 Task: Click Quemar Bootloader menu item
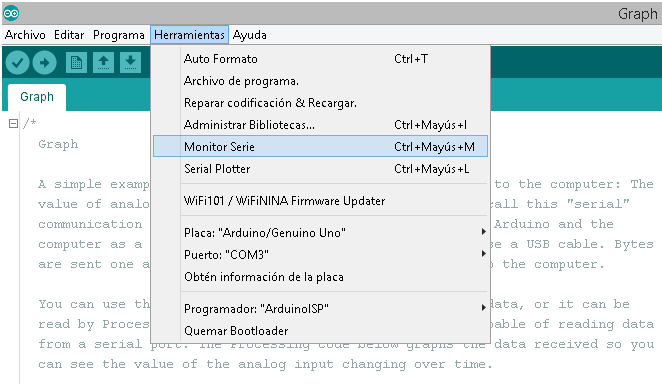pyautogui.click(x=320, y=330)
